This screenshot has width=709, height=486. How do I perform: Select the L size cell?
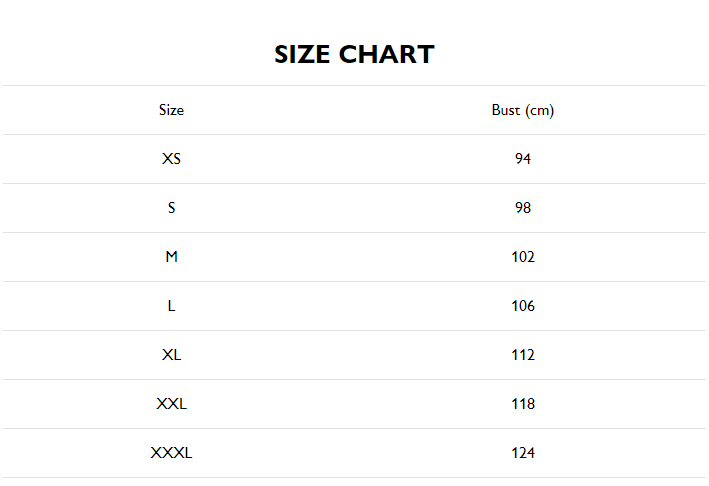click(x=171, y=306)
